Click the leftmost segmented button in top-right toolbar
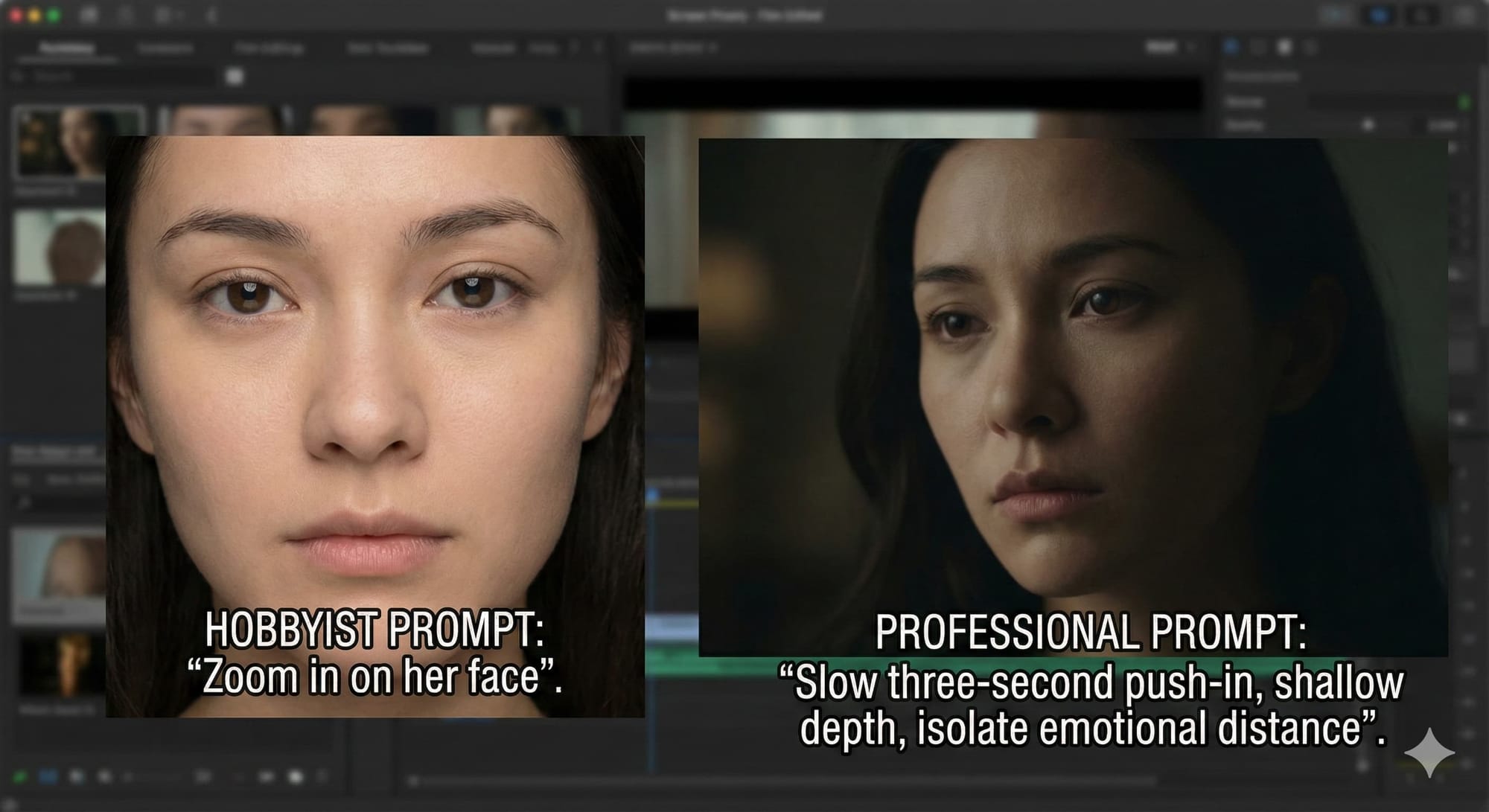Screen dimensions: 1489x812 (x=1336, y=15)
